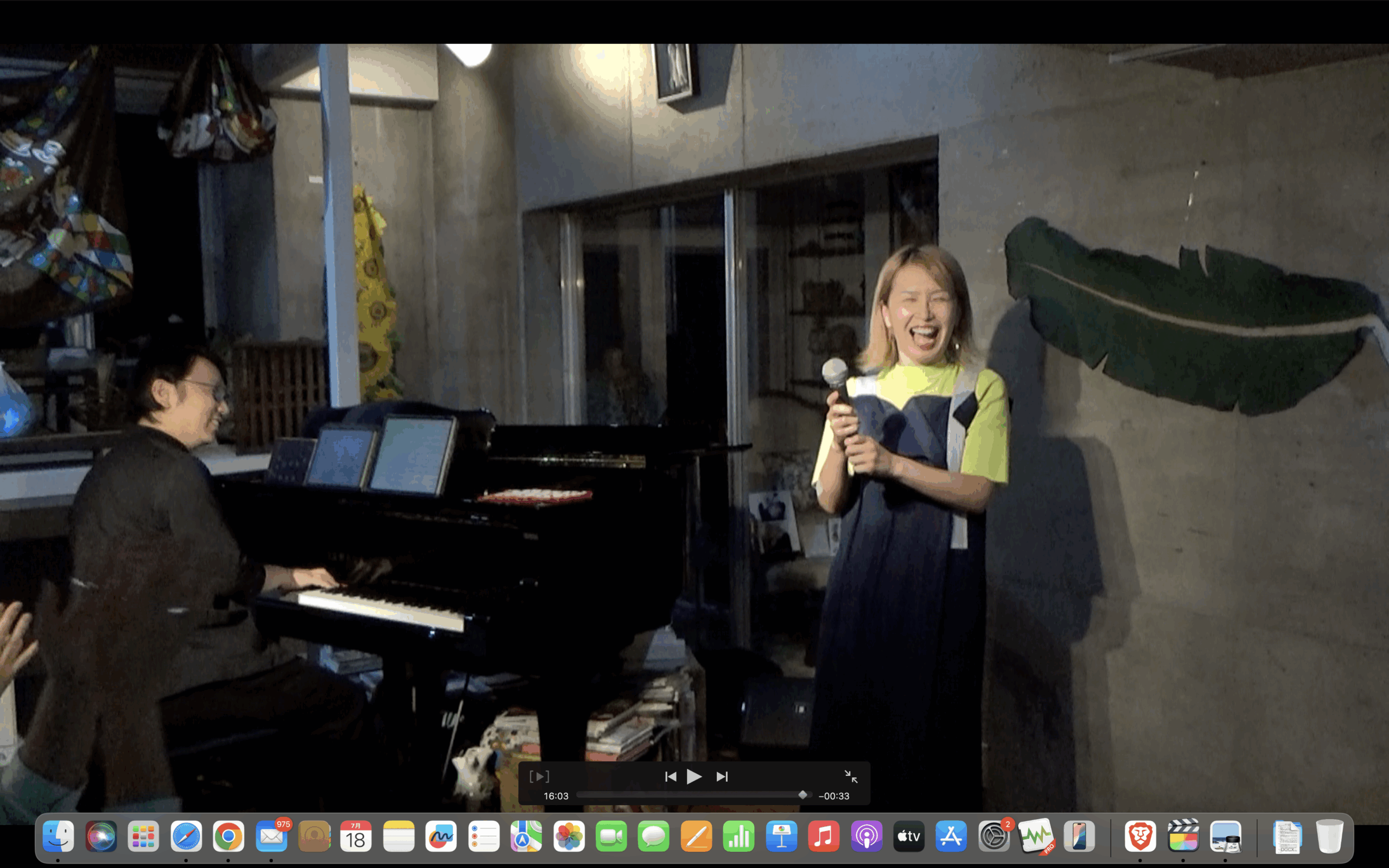Launch Siri from the dock
Screen dimensions: 1389x868
pyautogui.click(x=101, y=837)
